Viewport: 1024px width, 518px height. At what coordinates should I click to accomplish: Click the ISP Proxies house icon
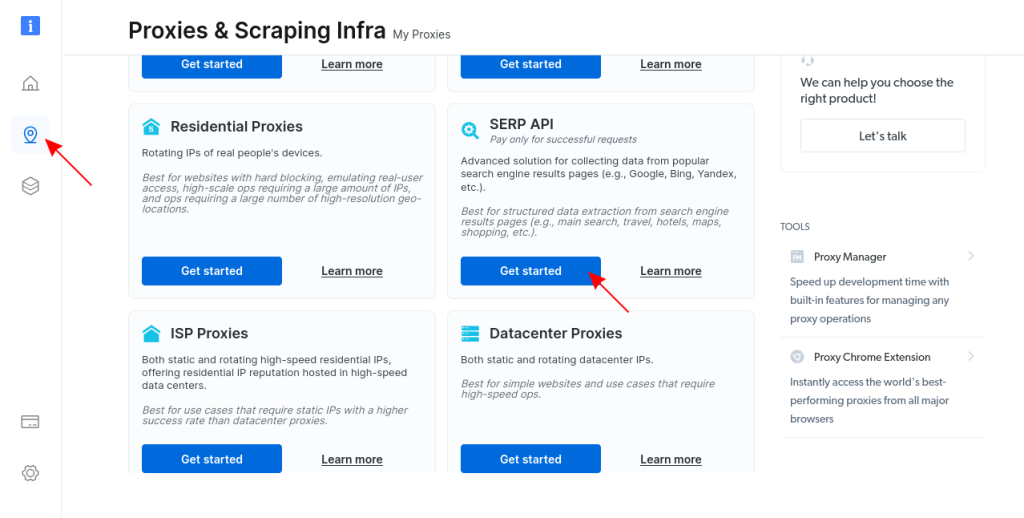click(151, 334)
